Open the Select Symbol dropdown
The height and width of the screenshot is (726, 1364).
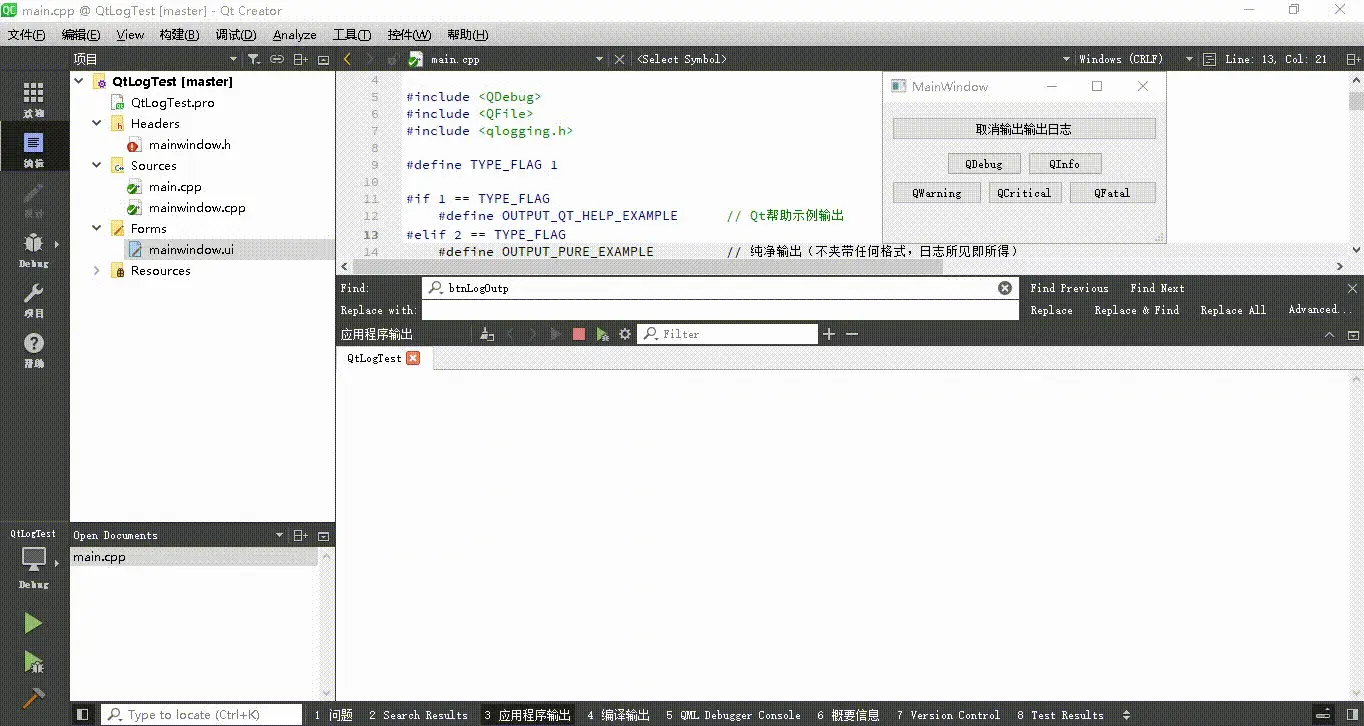pos(852,59)
